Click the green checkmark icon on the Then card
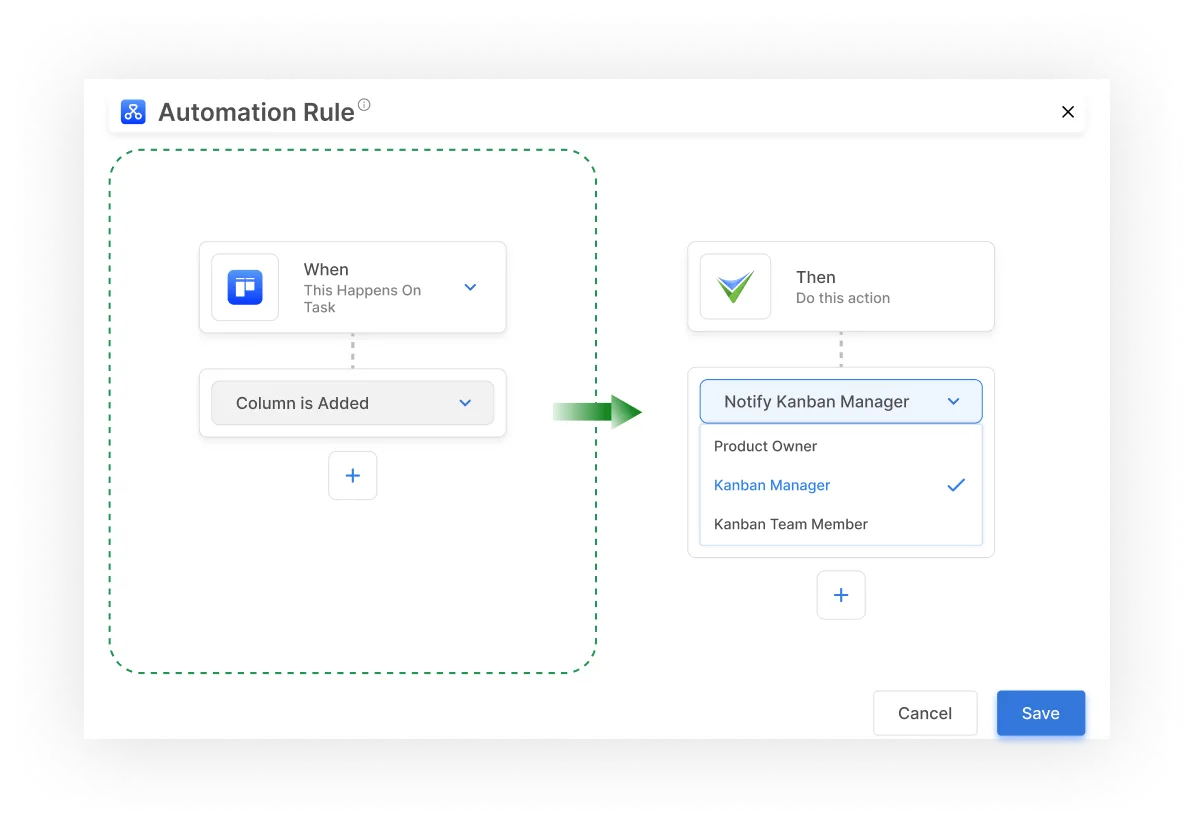Screen dimensions: 1194x827 pyautogui.click(x=735, y=286)
